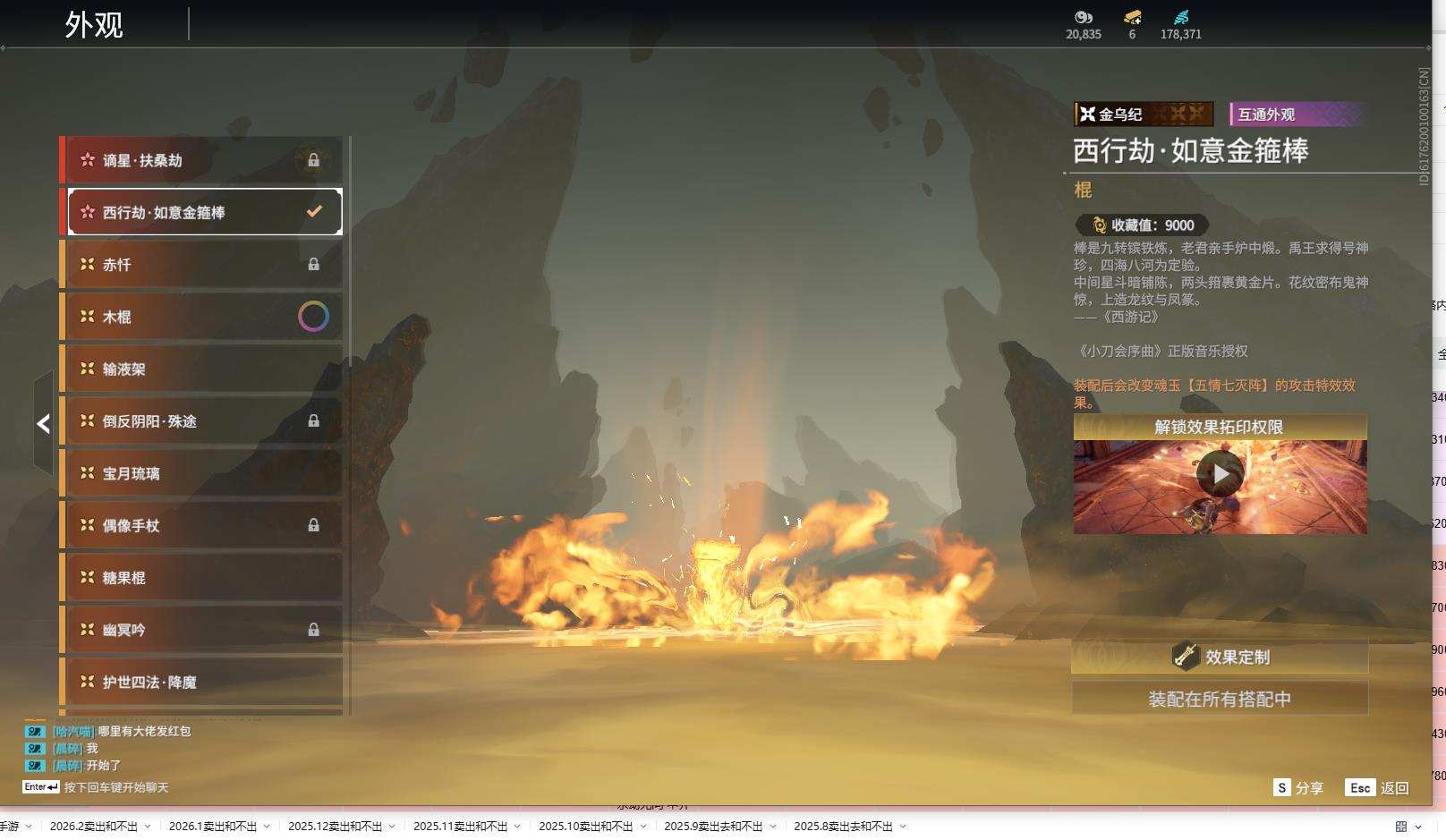Open the color wheel on 木棍
1446x840 pixels.
pos(313,316)
